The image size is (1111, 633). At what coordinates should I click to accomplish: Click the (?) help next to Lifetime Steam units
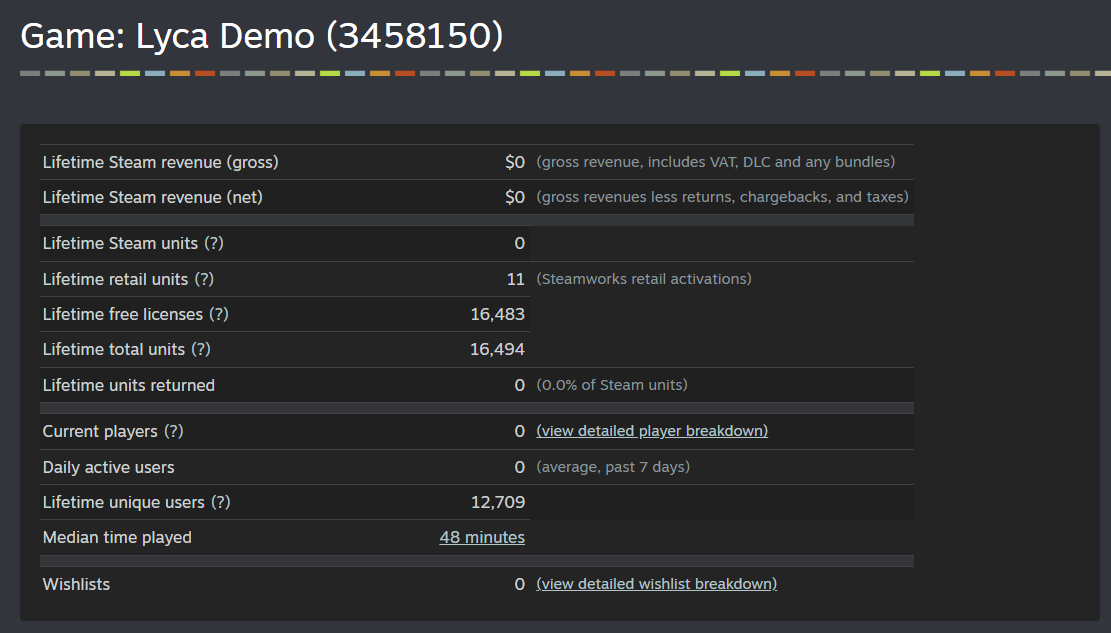pyautogui.click(x=214, y=243)
